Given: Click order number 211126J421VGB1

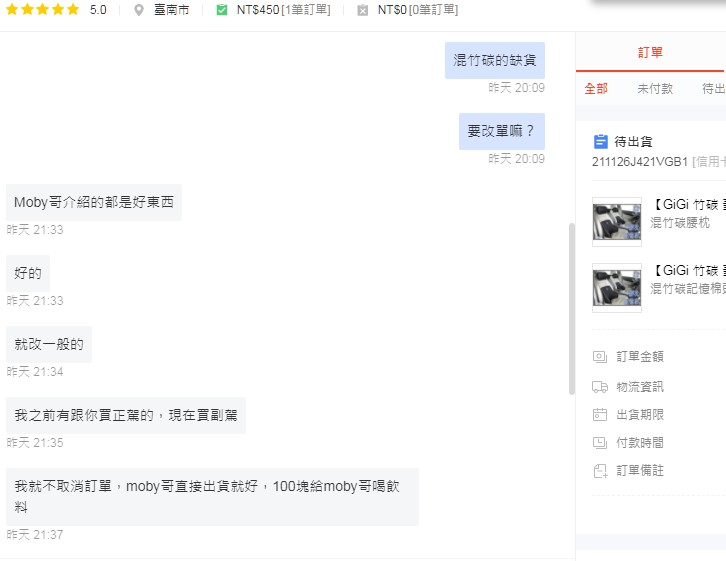Looking at the screenshot, I should pos(640,161).
